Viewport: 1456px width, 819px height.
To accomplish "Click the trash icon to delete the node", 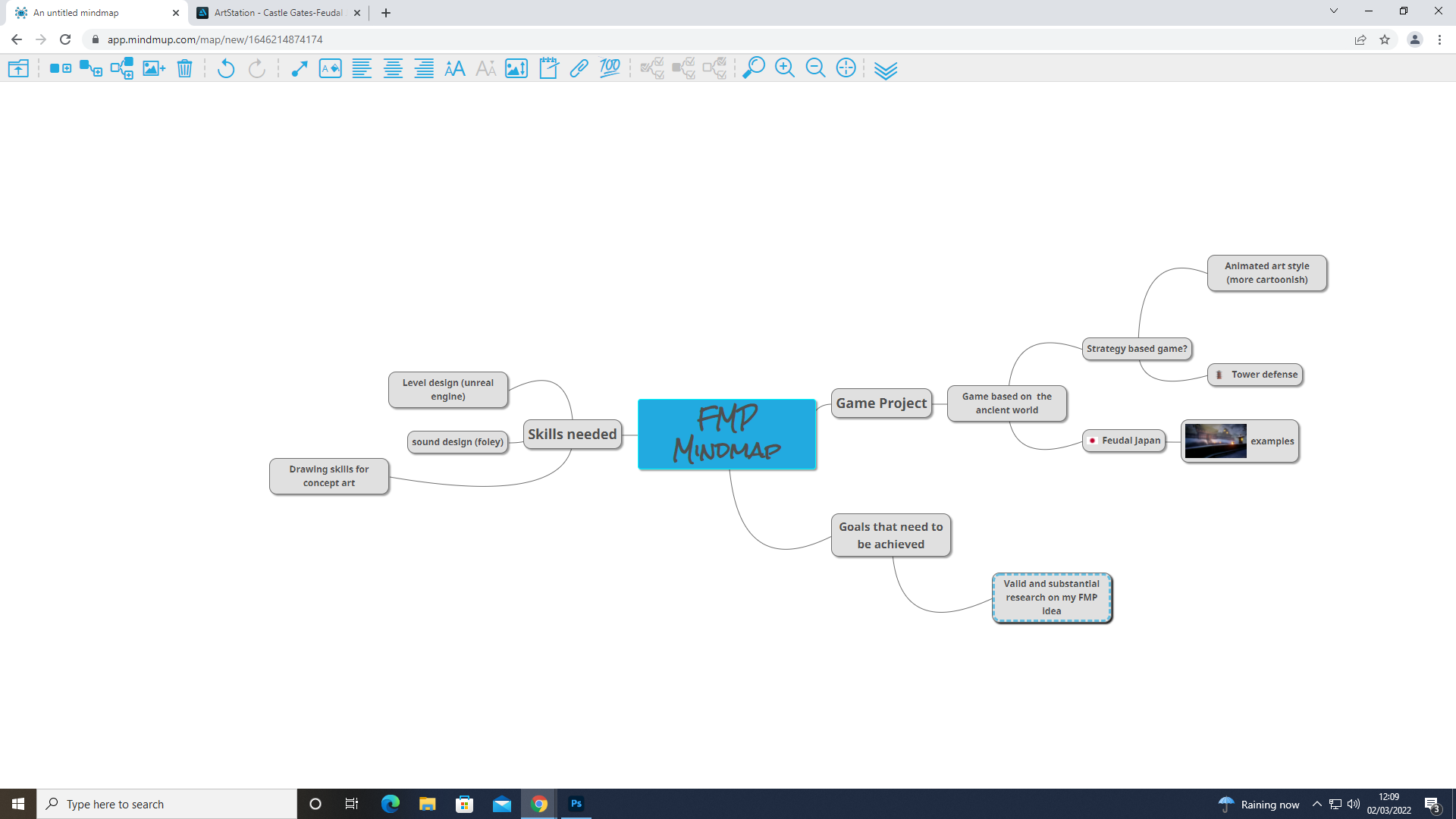I will coord(184,68).
